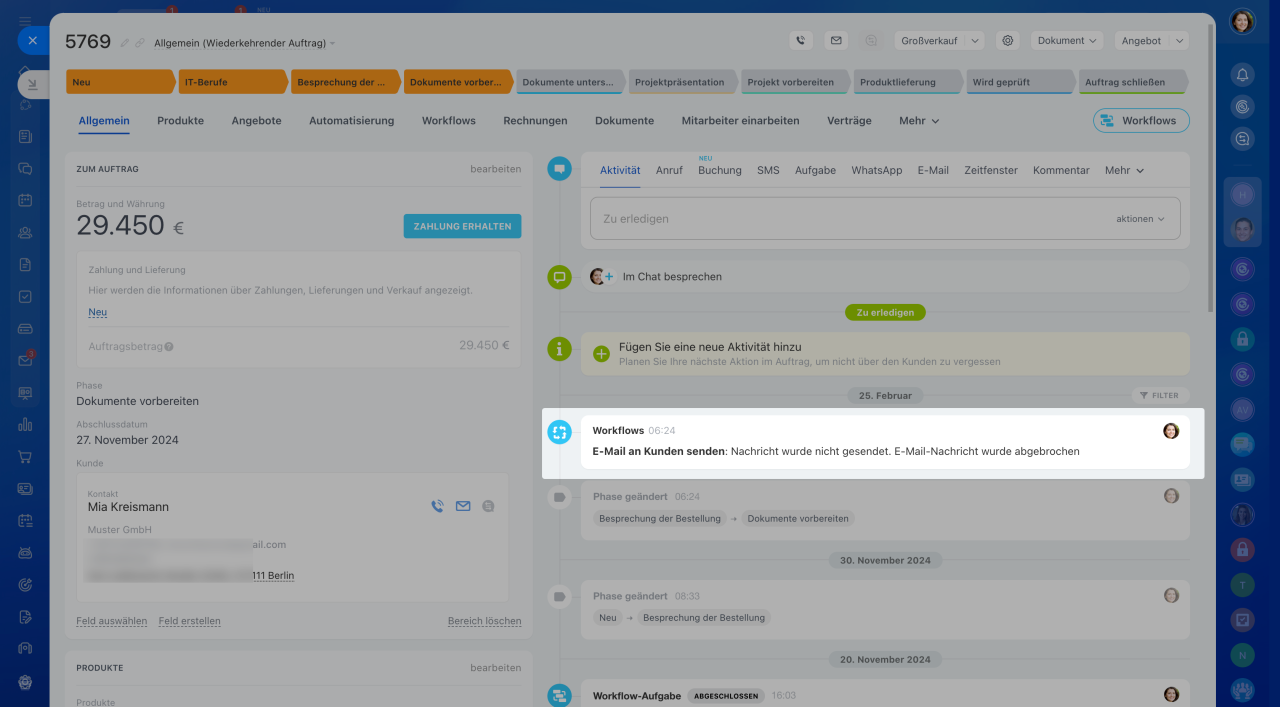Click Feld erstellen link
Screen dimensions: 1280x707
[x=189, y=621]
